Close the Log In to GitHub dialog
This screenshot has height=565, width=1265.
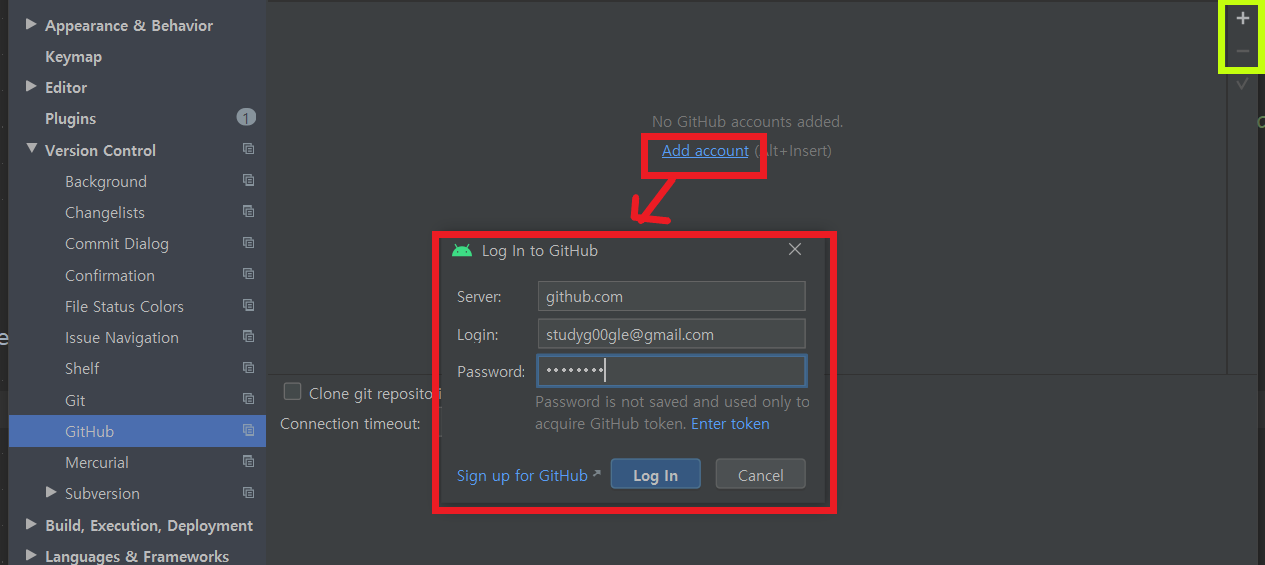[795, 249]
